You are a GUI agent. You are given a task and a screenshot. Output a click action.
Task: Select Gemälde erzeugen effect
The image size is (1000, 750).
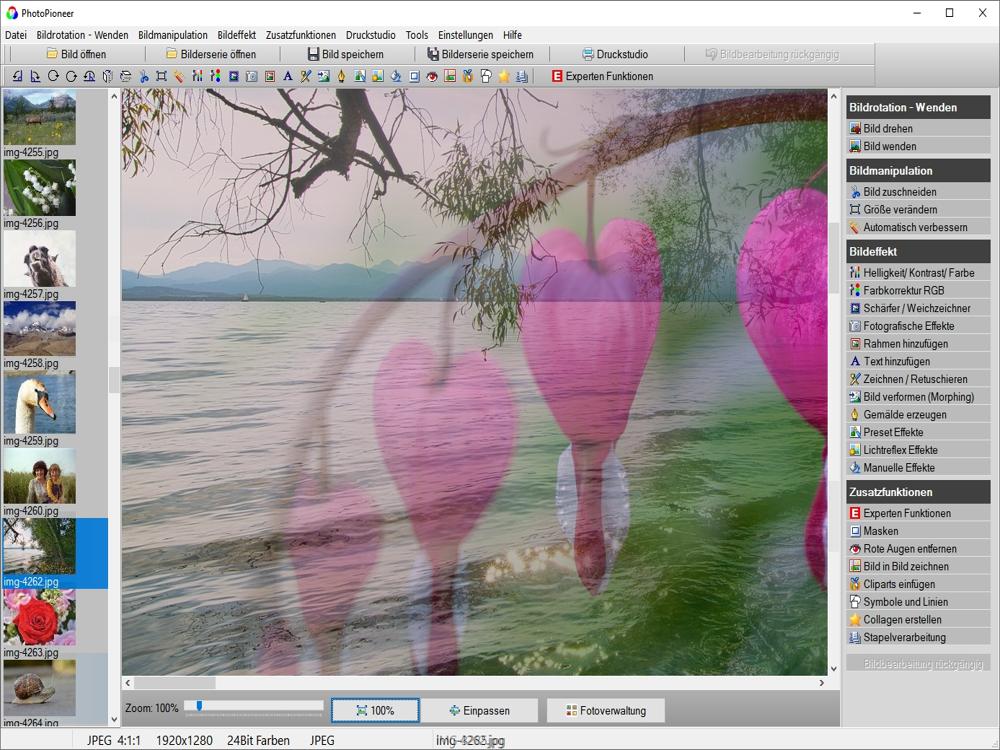point(905,415)
